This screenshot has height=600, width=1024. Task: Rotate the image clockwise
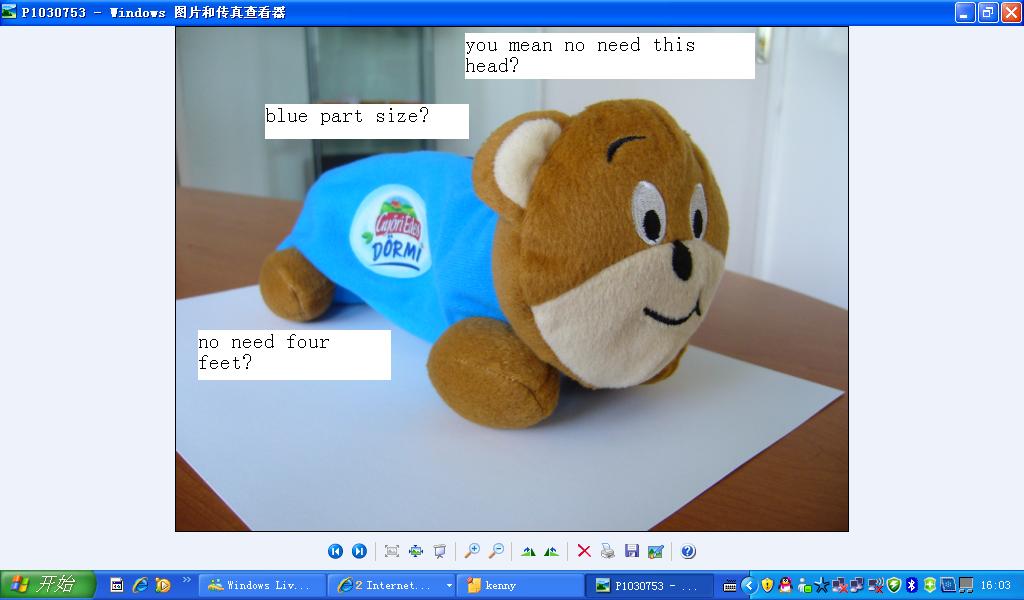(x=528, y=551)
